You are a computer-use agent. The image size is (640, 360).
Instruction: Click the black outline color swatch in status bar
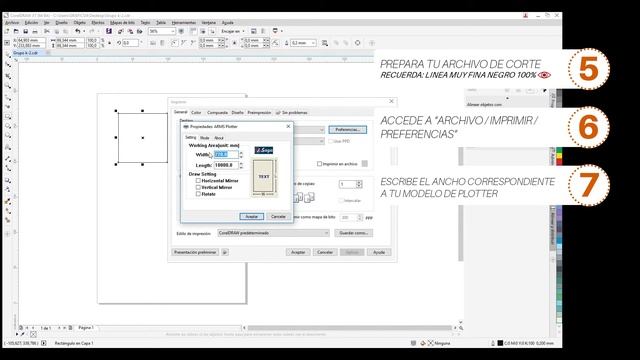(500, 343)
